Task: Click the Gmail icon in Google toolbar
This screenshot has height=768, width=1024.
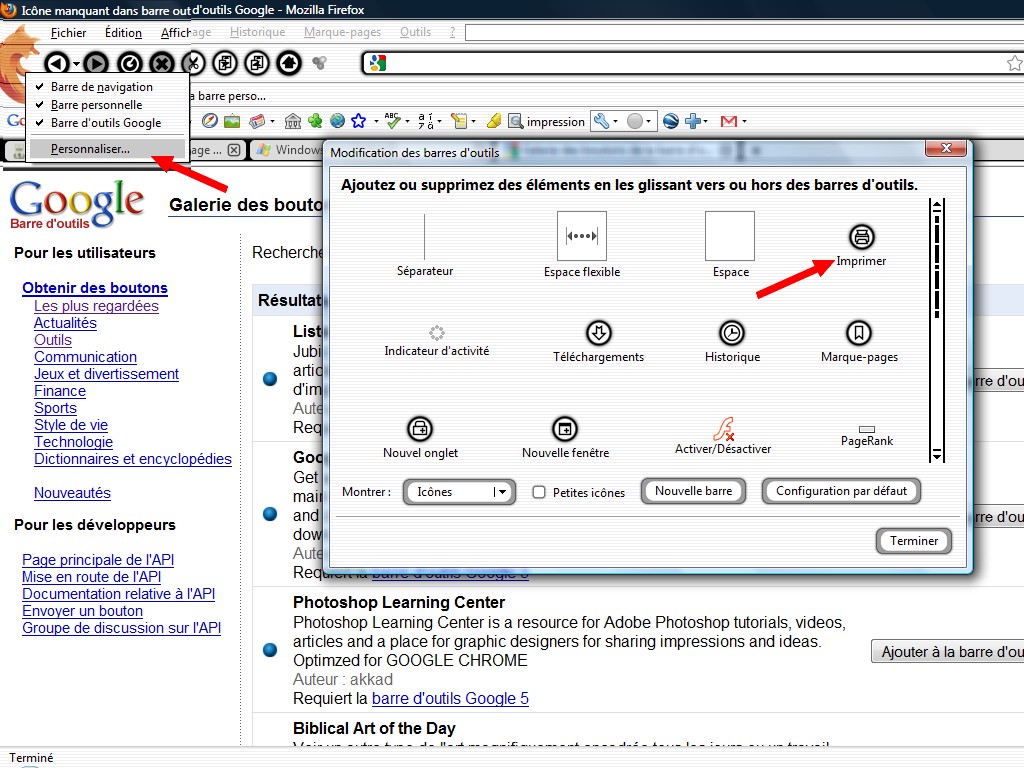Action: (728, 121)
